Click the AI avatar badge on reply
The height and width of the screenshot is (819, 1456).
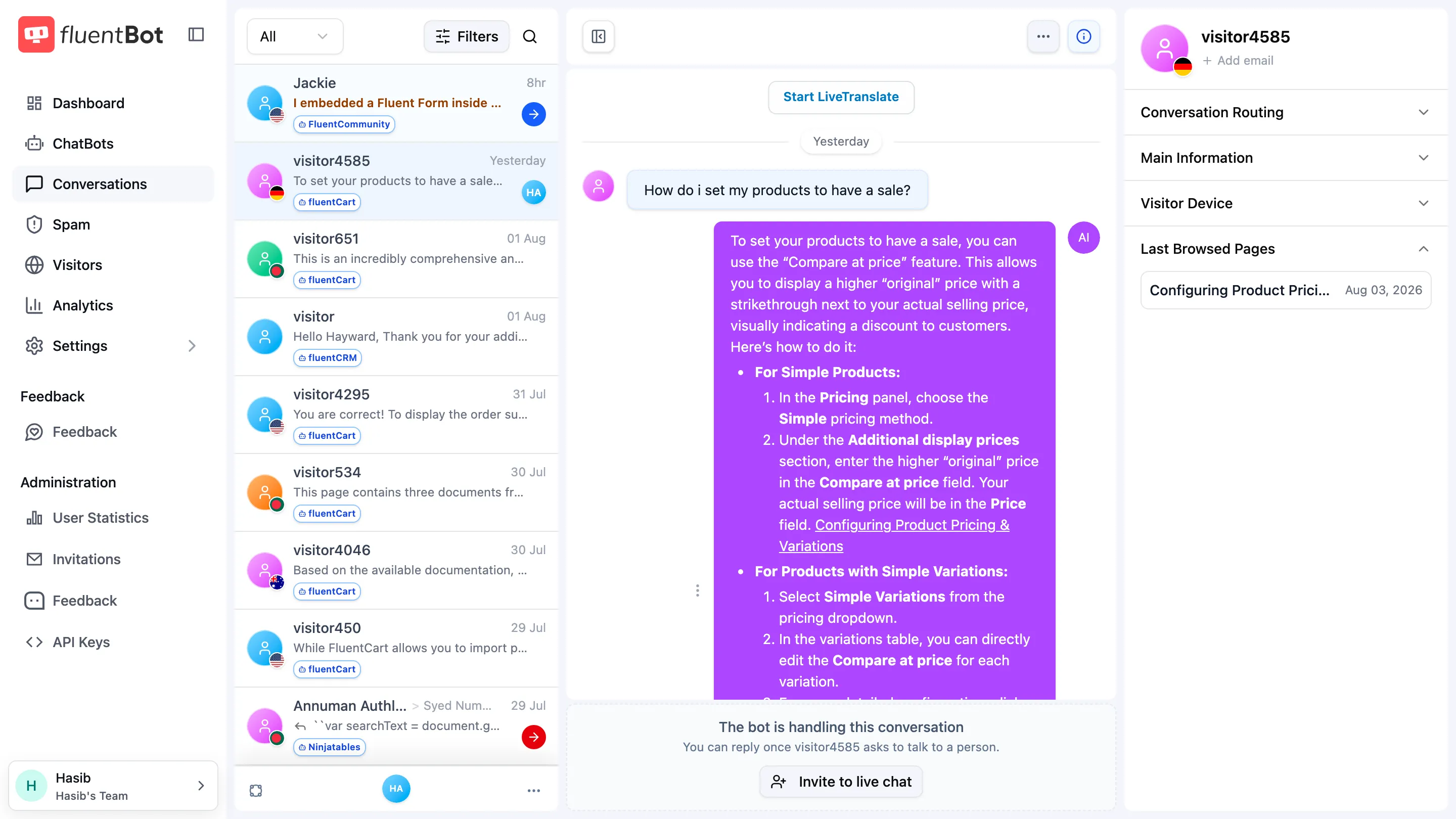coord(1083,238)
